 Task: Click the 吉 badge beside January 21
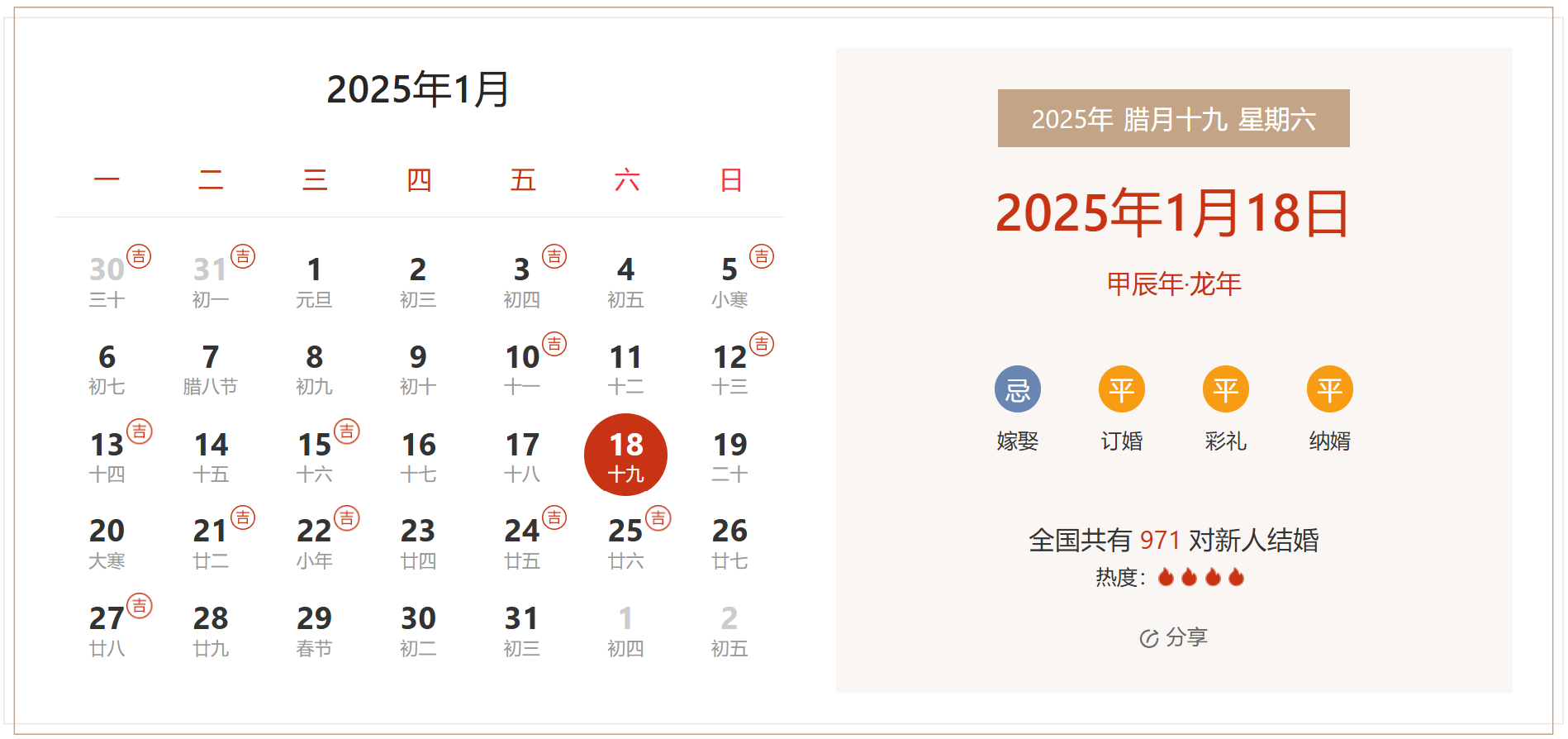click(243, 518)
